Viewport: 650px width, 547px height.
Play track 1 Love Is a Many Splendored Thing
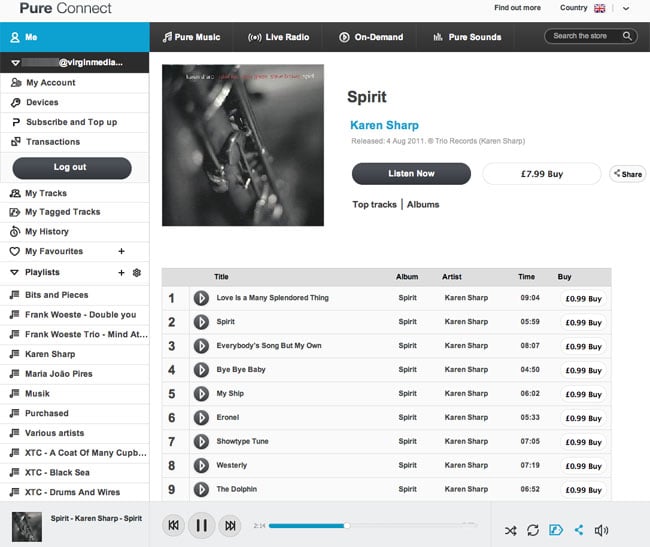[x=201, y=298]
